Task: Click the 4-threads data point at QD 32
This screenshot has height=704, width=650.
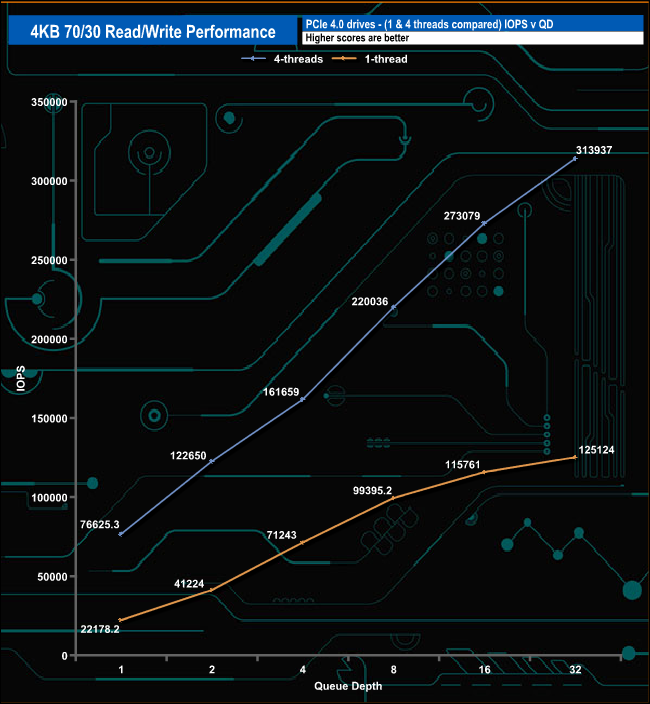Action: pyautogui.click(x=575, y=158)
